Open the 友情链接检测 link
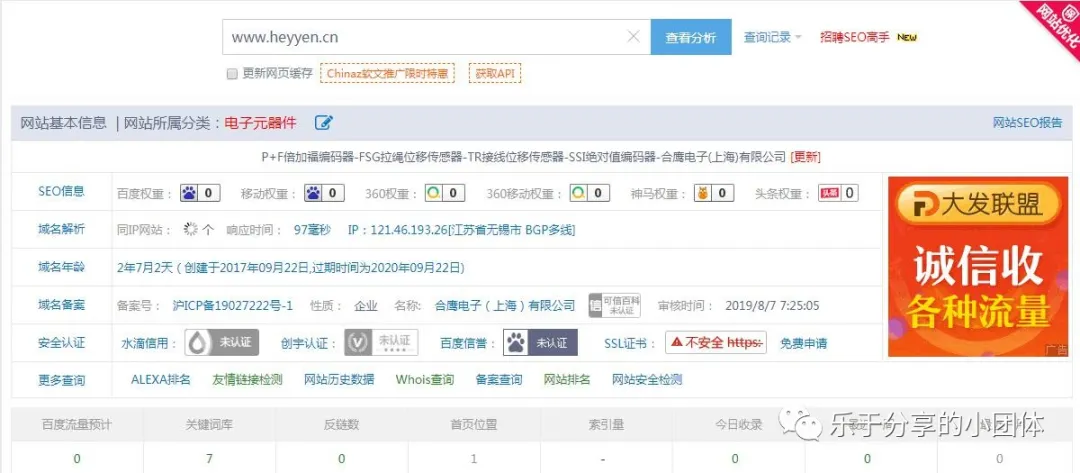1080x473 pixels. coord(247,379)
